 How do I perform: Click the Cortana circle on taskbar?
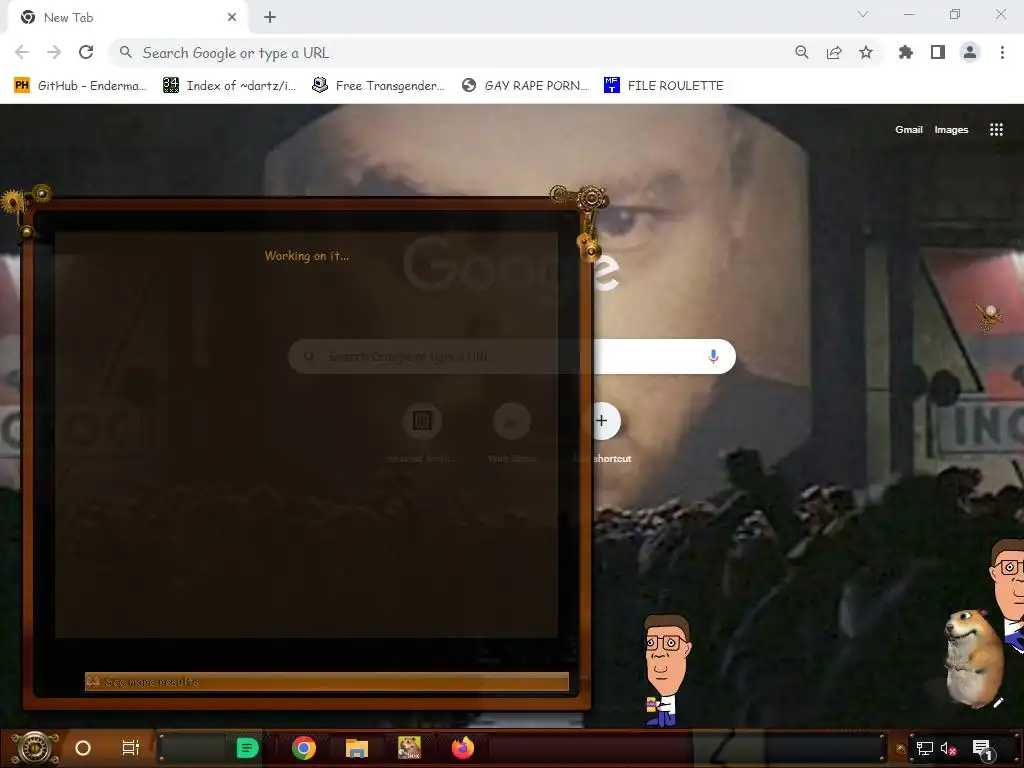pyautogui.click(x=83, y=748)
